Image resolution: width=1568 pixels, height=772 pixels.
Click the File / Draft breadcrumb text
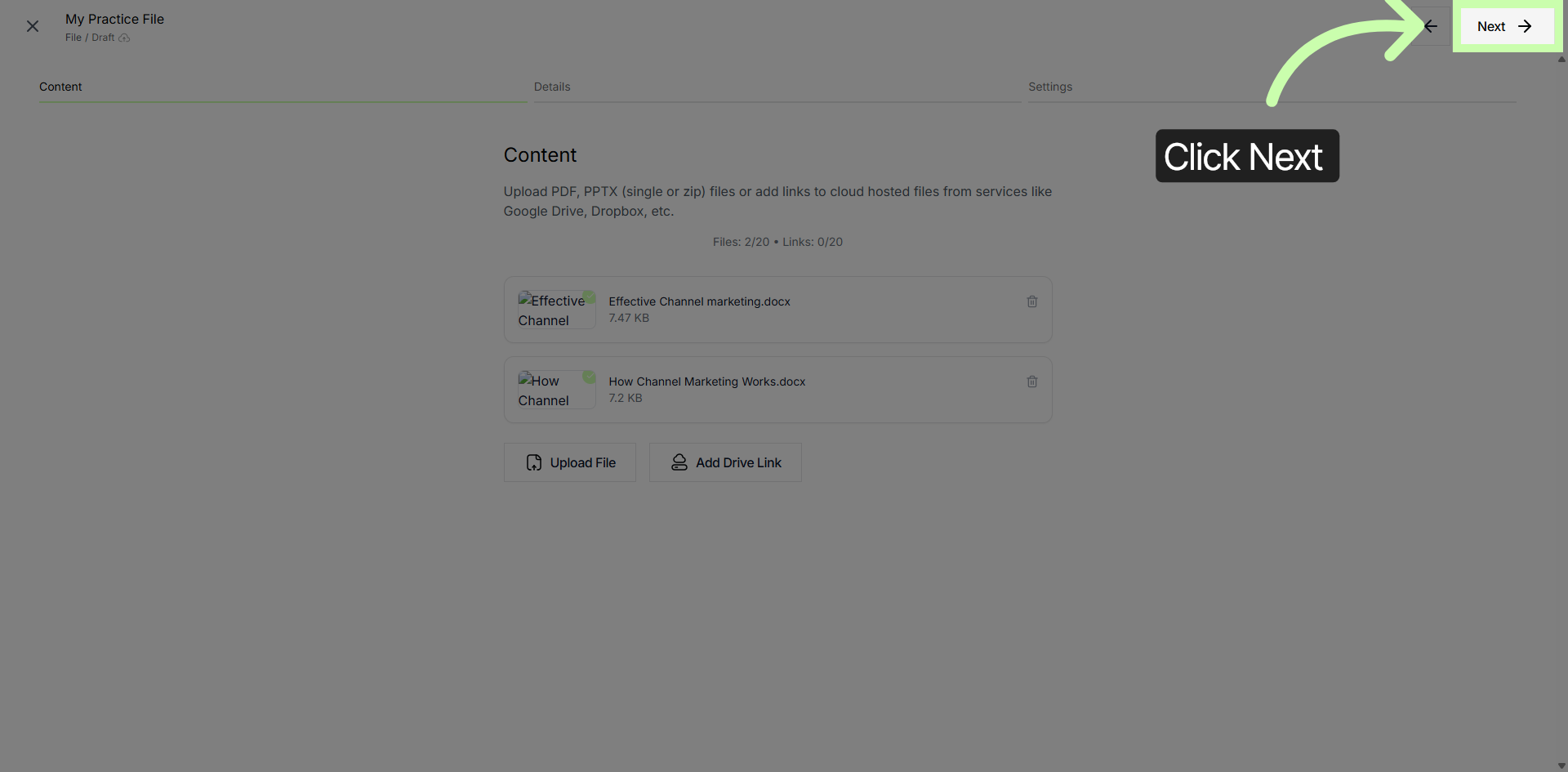[90, 38]
